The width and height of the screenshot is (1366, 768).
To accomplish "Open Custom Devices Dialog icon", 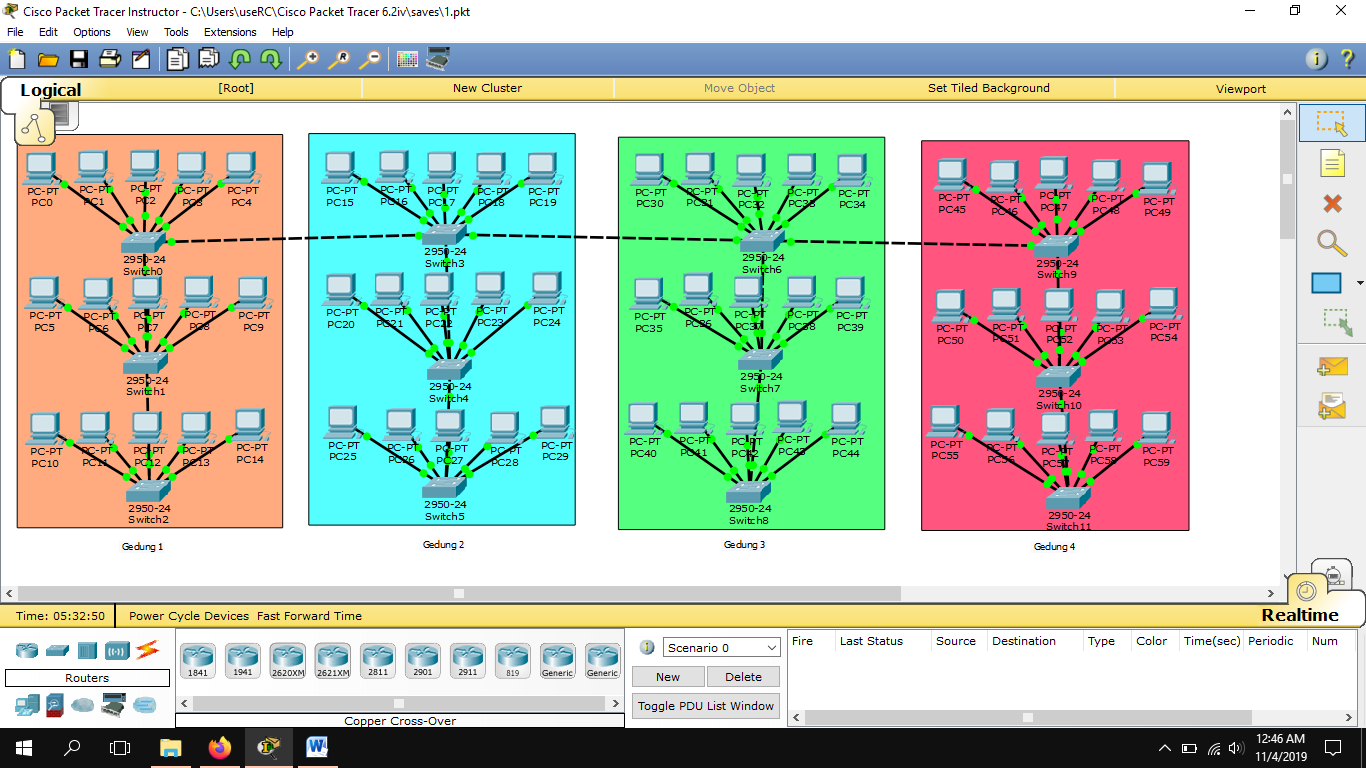I will click(x=438, y=59).
